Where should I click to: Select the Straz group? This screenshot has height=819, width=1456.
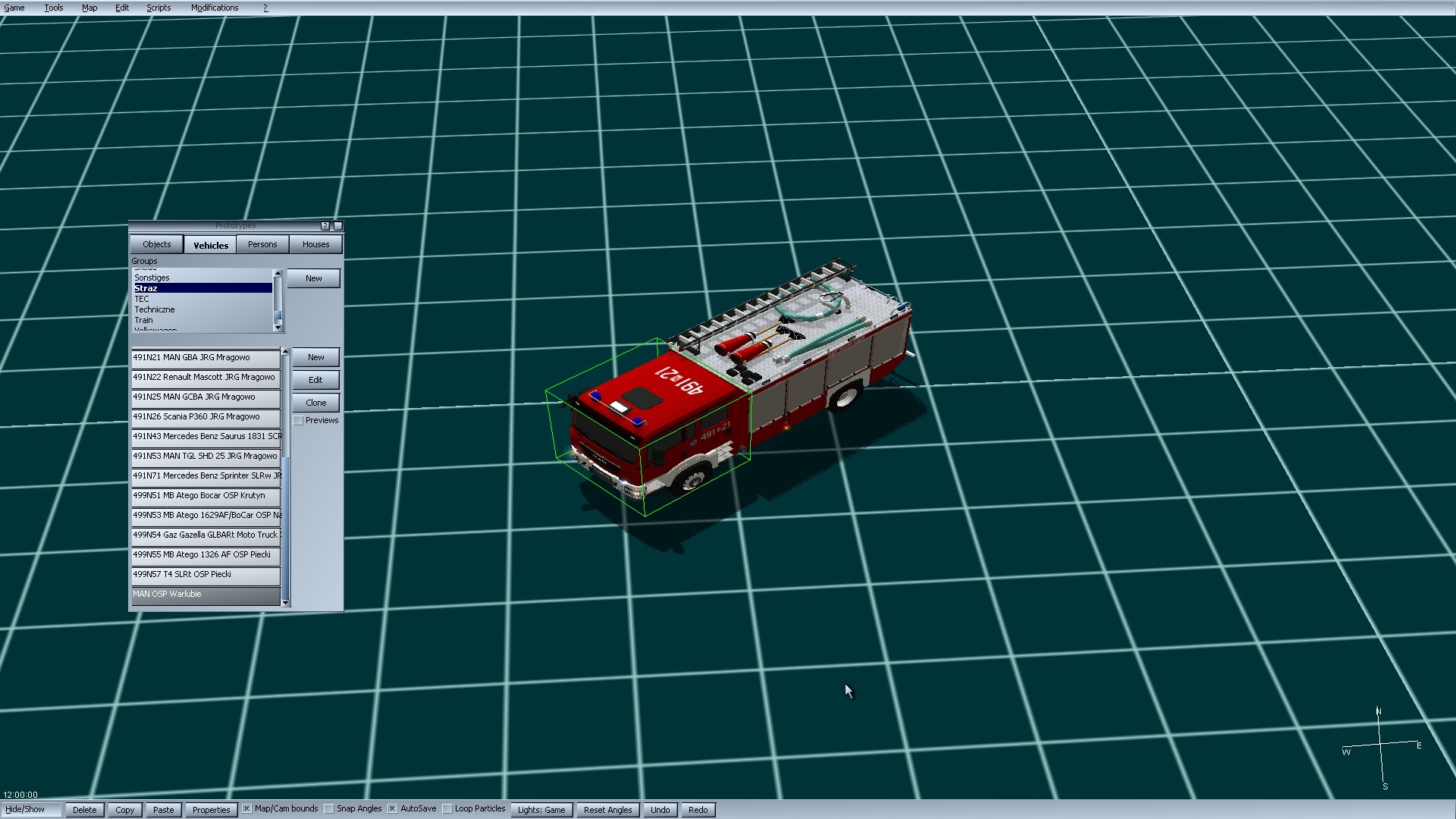tap(202, 288)
